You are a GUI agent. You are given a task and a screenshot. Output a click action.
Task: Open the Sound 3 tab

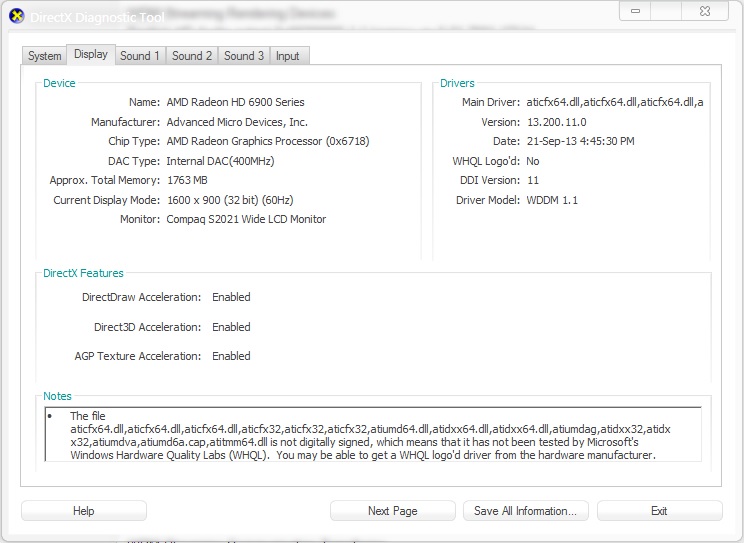(244, 56)
